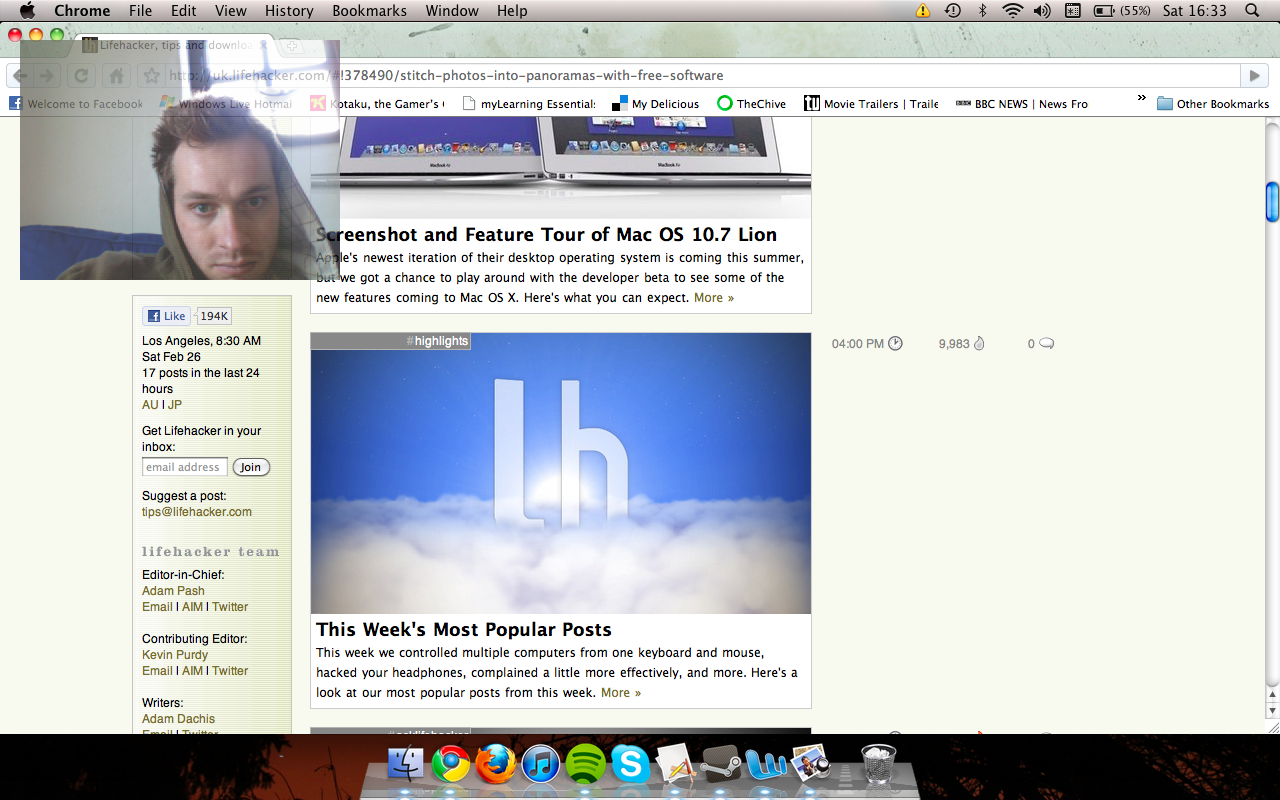Open the Bookmarks menu
Image resolution: width=1280 pixels, height=800 pixels.
pos(369,11)
